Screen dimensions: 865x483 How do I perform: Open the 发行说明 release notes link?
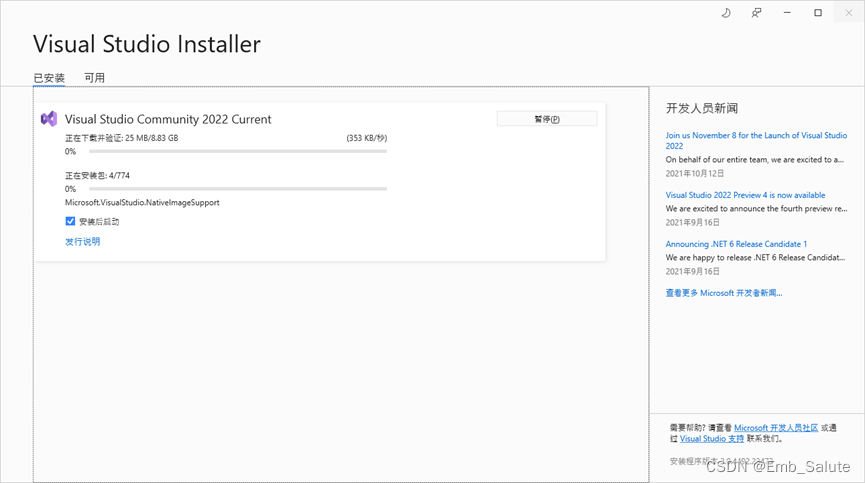83,242
